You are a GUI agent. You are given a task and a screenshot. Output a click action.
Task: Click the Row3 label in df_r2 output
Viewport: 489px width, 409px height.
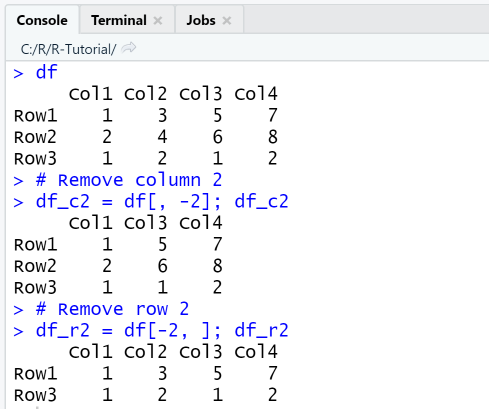point(35,395)
